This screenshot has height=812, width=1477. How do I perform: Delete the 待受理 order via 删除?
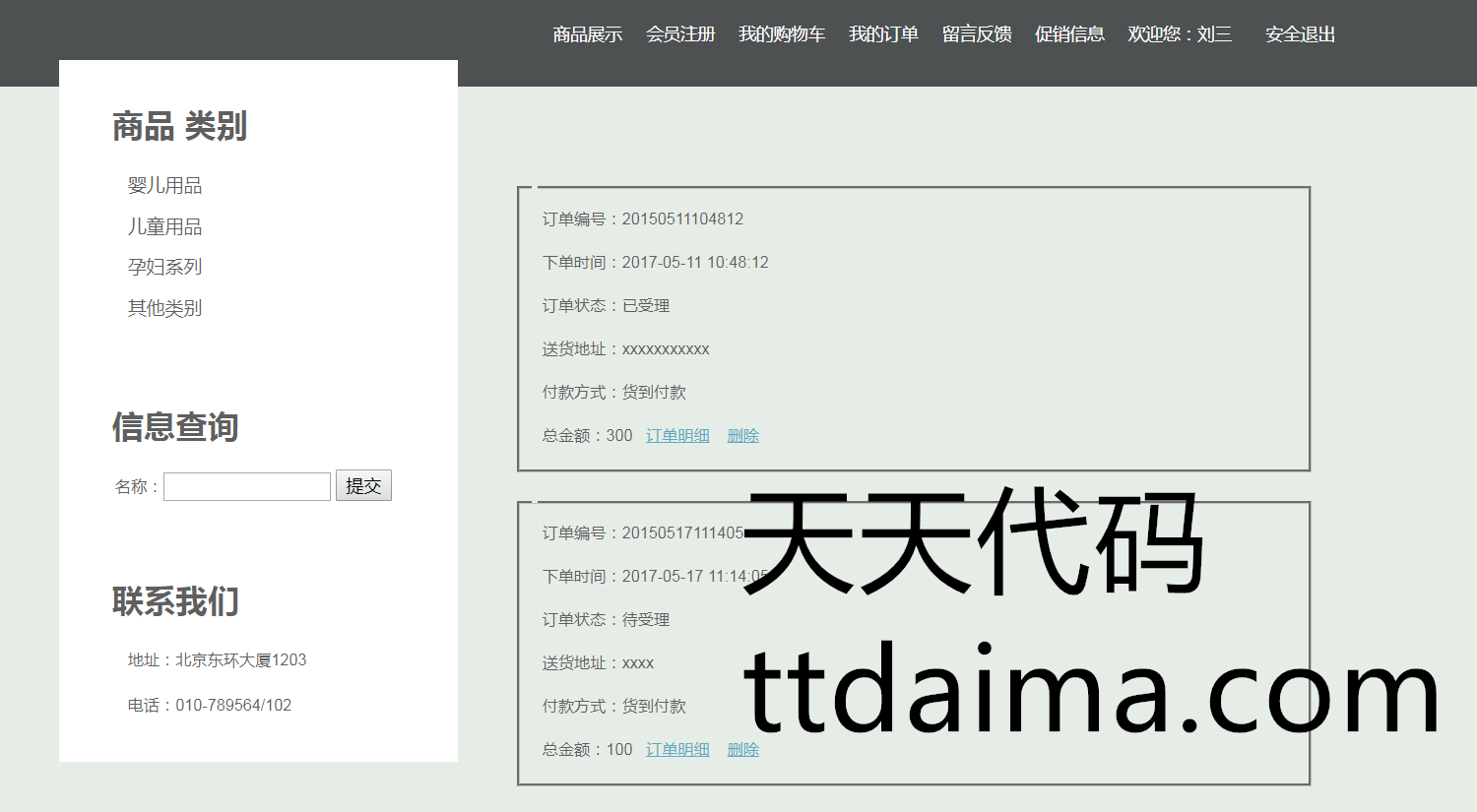[742, 749]
